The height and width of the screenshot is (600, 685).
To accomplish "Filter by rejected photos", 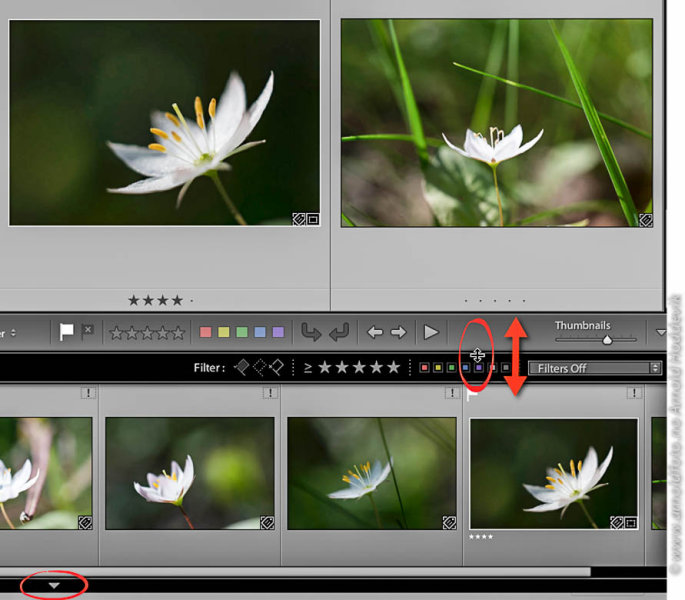I will point(277,368).
